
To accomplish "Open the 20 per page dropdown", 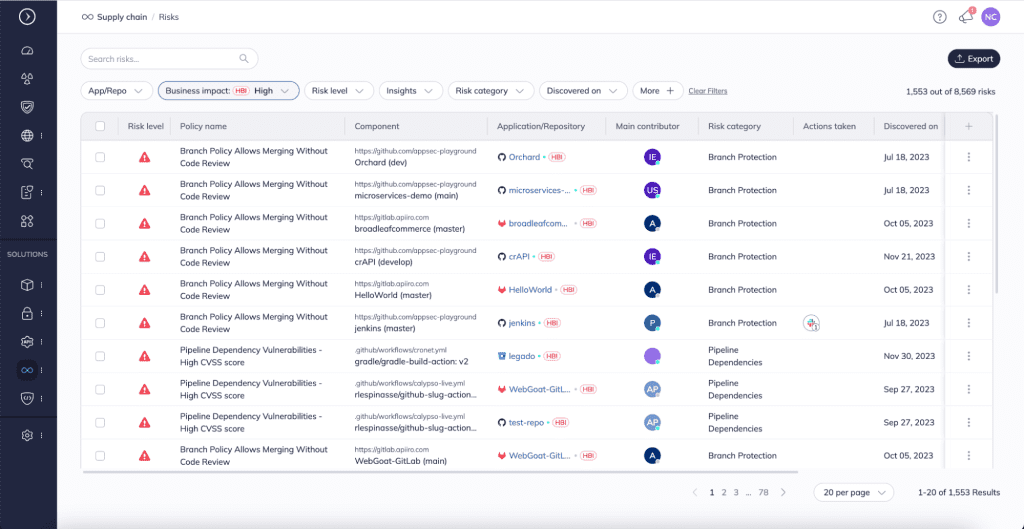I will (854, 493).
